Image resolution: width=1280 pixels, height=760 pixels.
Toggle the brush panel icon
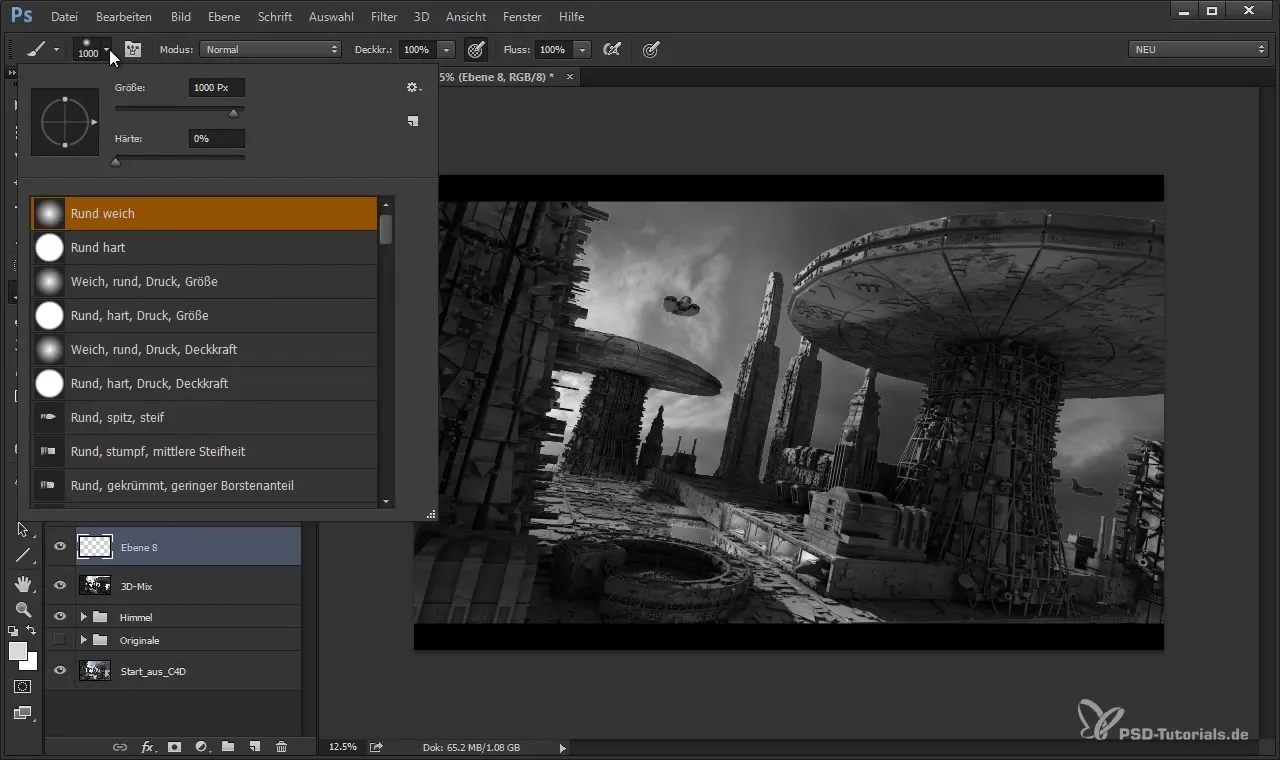click(x=133, y=49)
